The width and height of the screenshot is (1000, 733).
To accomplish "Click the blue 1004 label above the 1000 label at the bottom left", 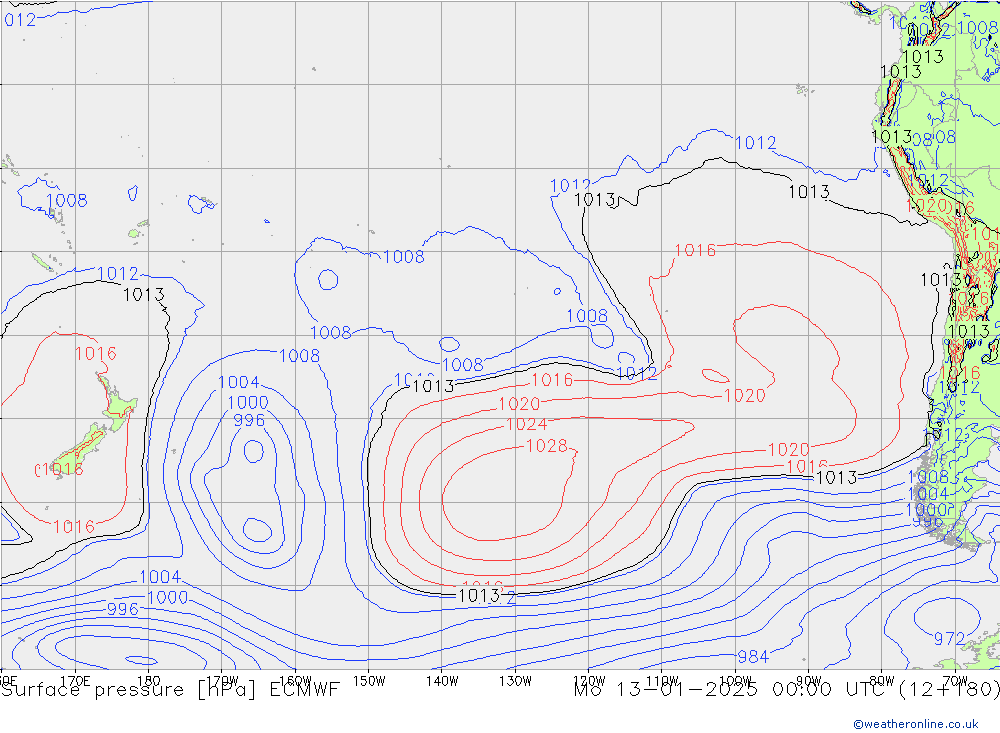I will 160,577.
